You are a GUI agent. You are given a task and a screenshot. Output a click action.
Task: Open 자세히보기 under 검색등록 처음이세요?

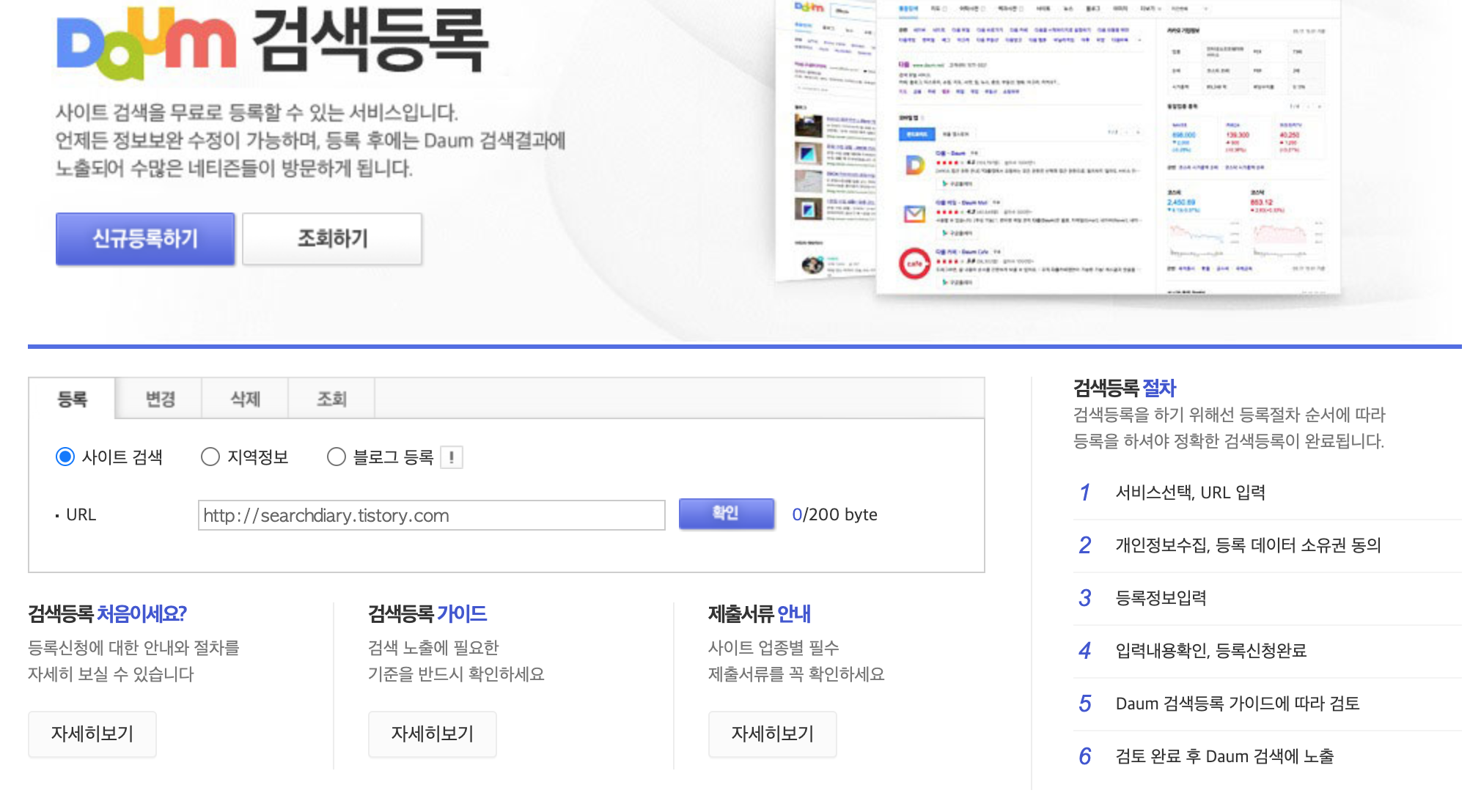tap(92, 734)
